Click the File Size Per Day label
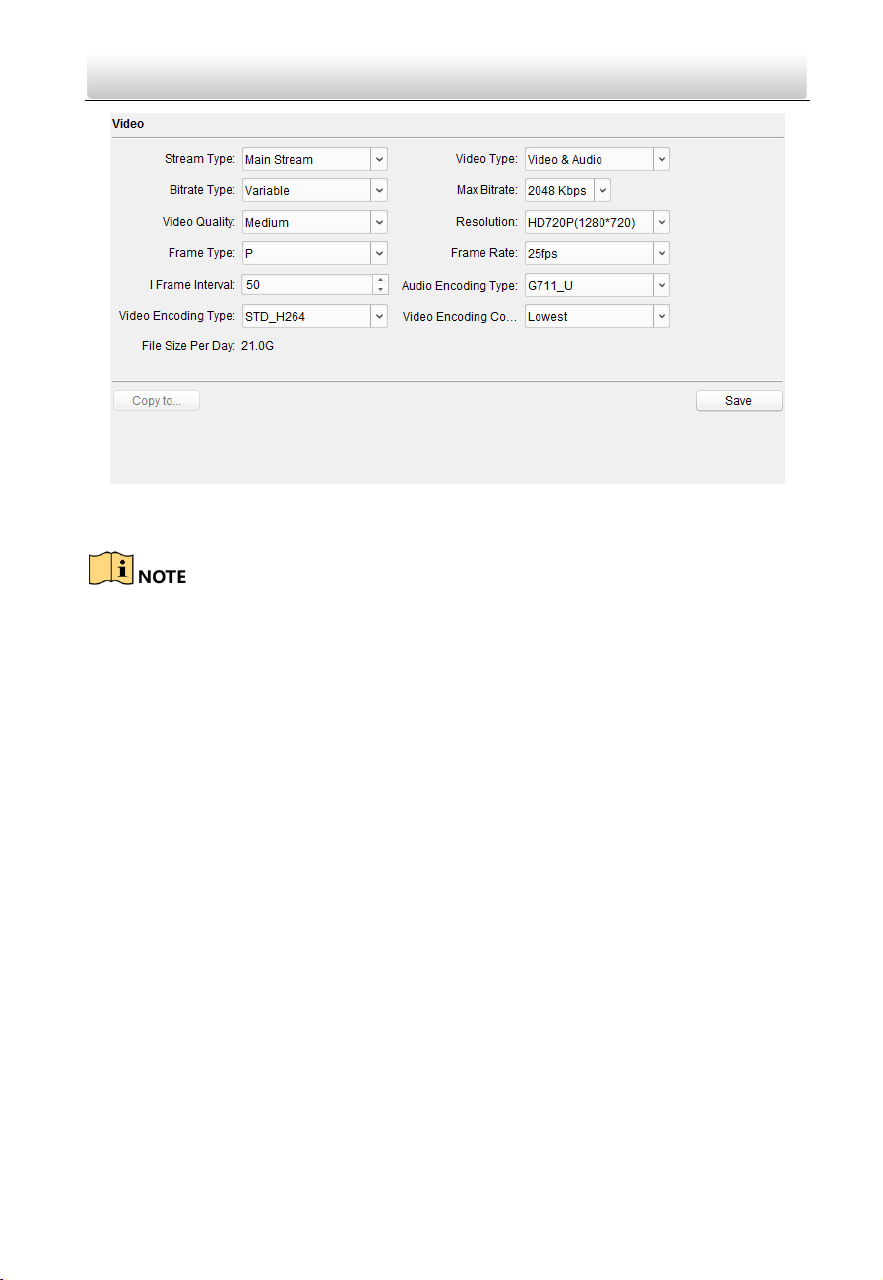Image resolution: width=883 pixels, height=1280 pixels. 188,348
